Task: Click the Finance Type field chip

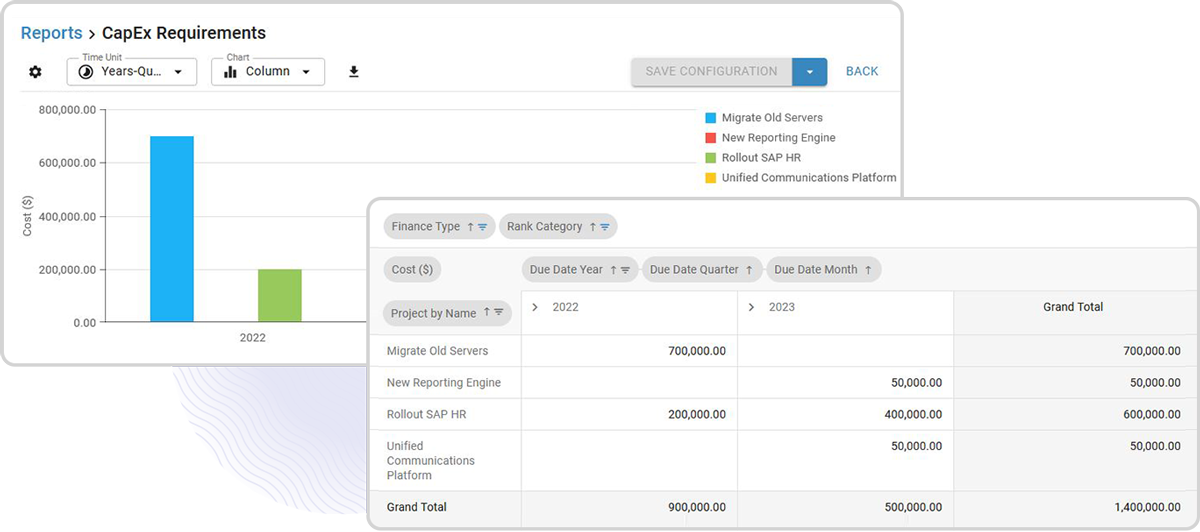Action: [x=439, y=227]
